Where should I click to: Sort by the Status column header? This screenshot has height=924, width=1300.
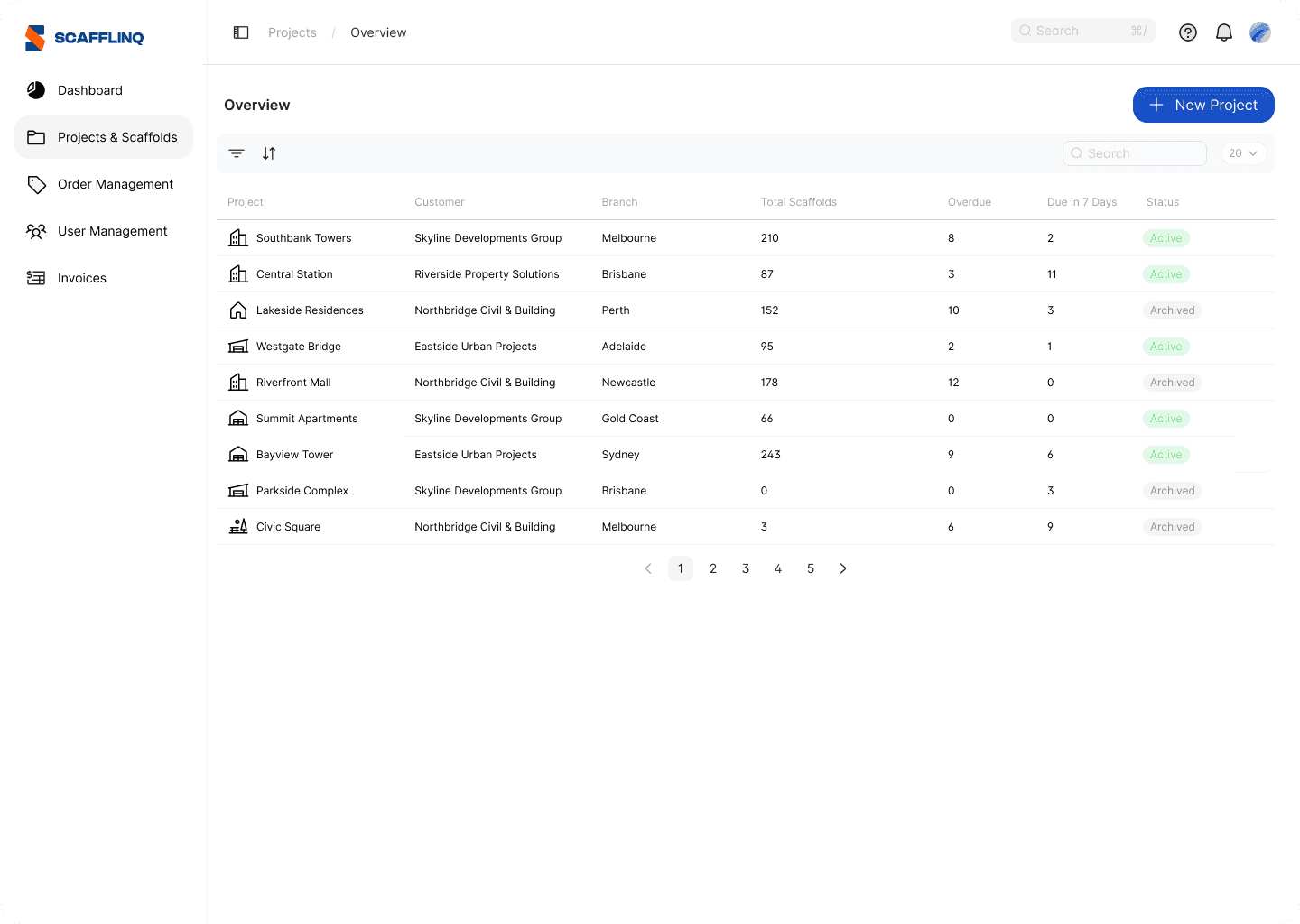(x=1163, y=202)
